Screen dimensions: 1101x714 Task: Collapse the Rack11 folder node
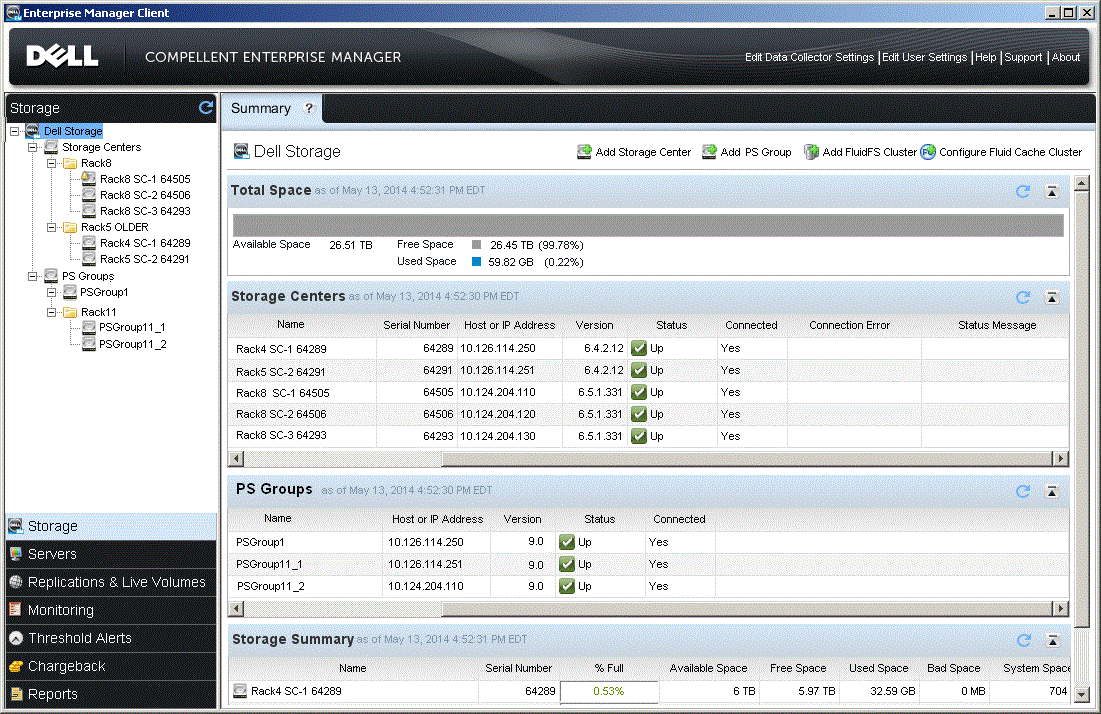point(51,312)
